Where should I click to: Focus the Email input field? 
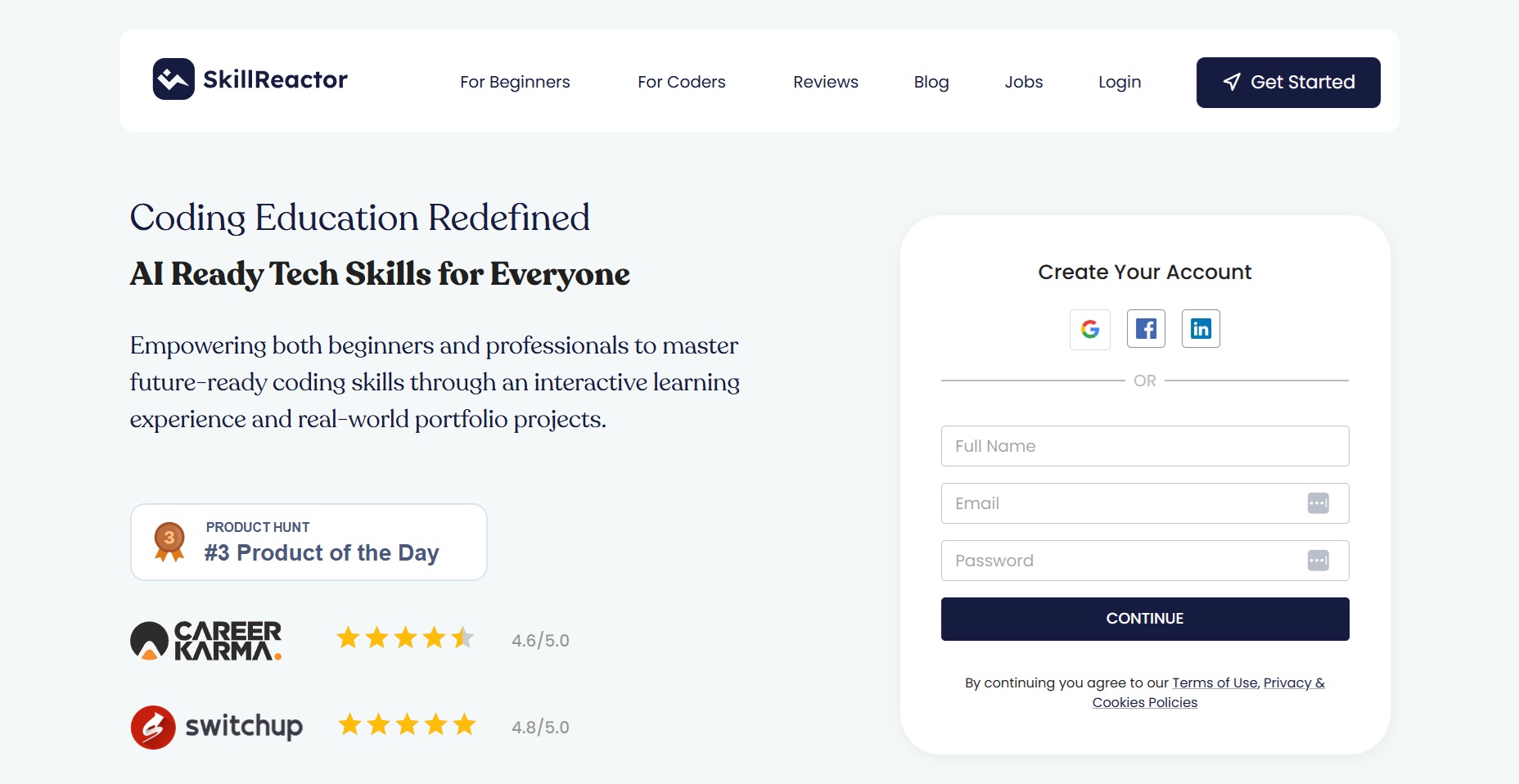(x=1145, y=503)
